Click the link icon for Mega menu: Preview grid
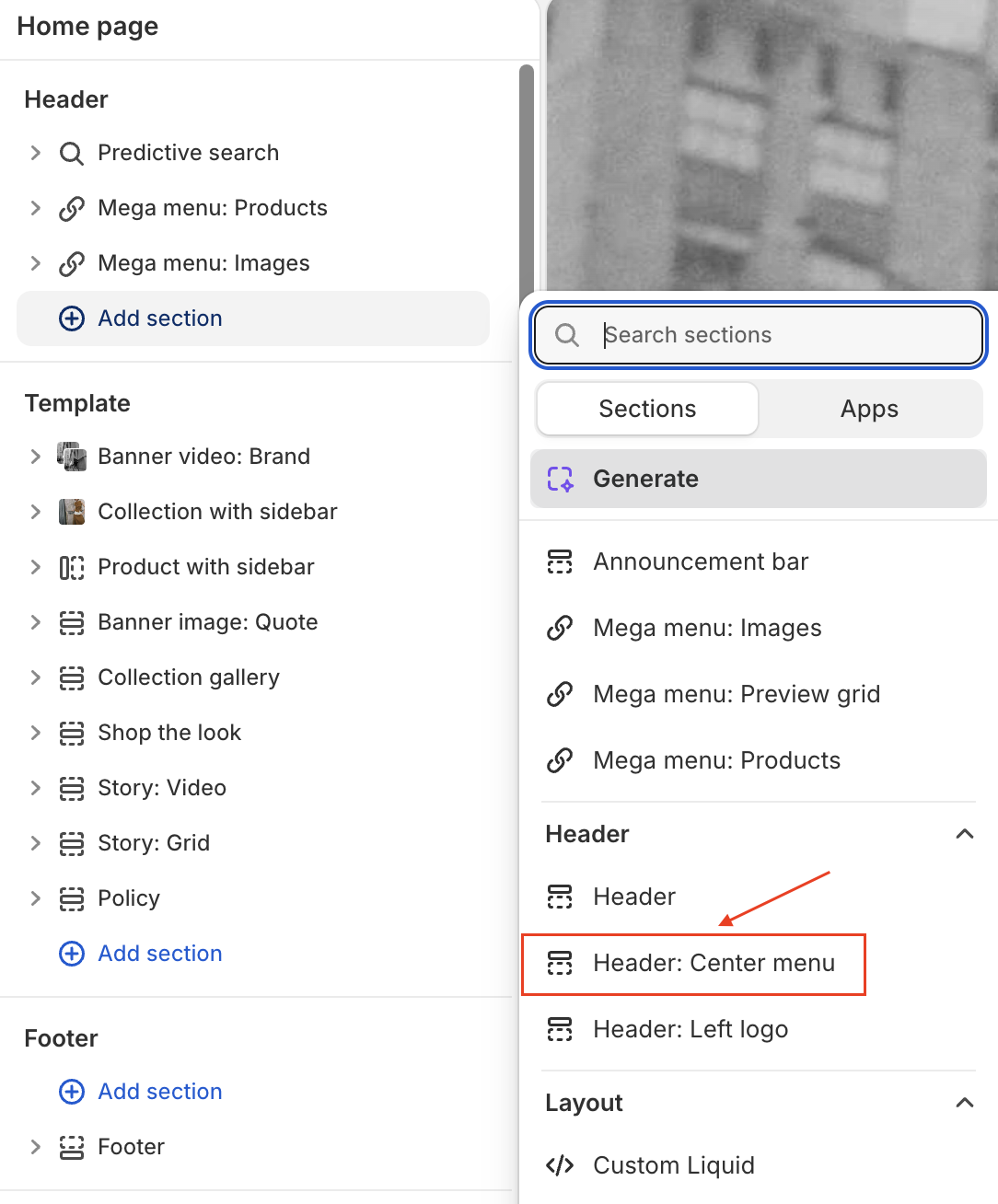Viewport: 998px width, 1204px height. click(x=561, y=694)
